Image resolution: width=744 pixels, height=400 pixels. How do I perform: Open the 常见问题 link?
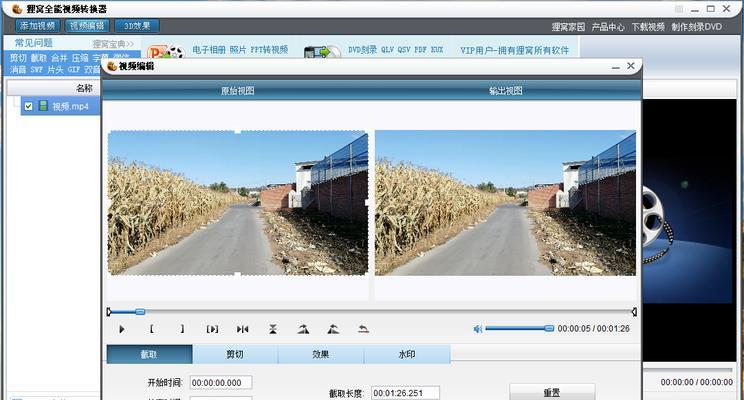[33, 43]
